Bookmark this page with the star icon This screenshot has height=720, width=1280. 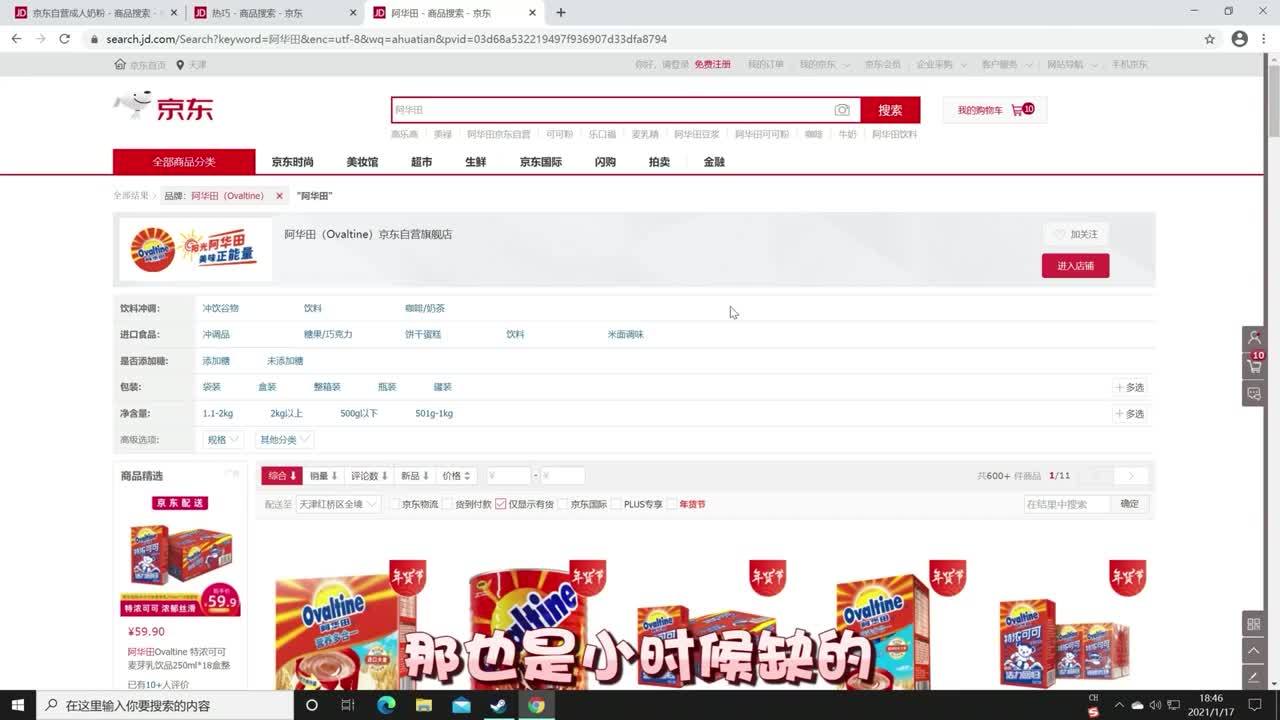coord(1210,39)
